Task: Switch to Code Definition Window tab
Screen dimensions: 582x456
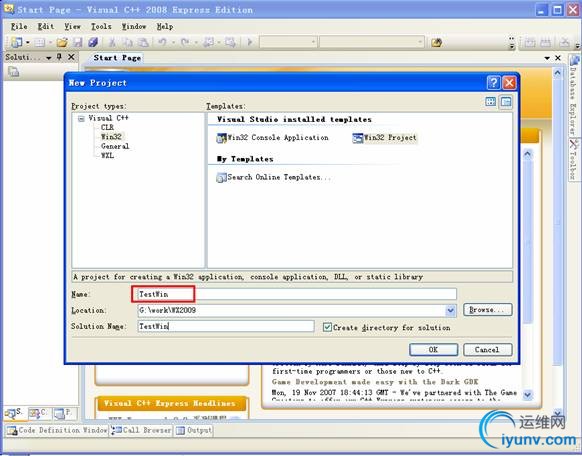Action: point(57,430)
